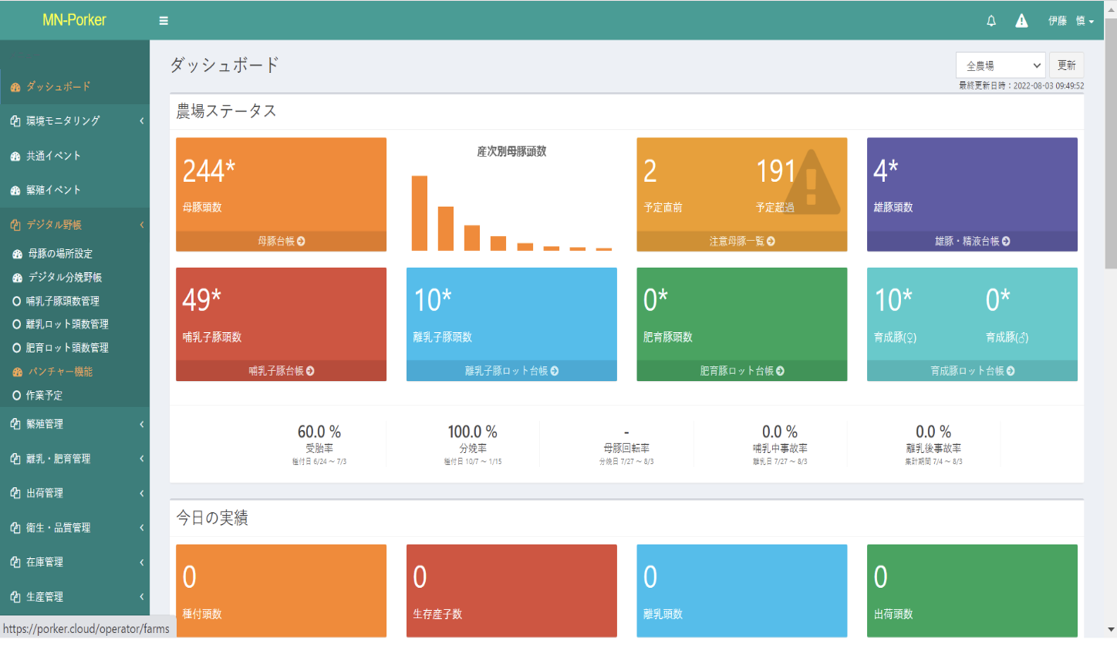Viewport: 1117px width, 657px height.
Task: Expand 出荷管理 sidebar menu
Action: (75, 493)
